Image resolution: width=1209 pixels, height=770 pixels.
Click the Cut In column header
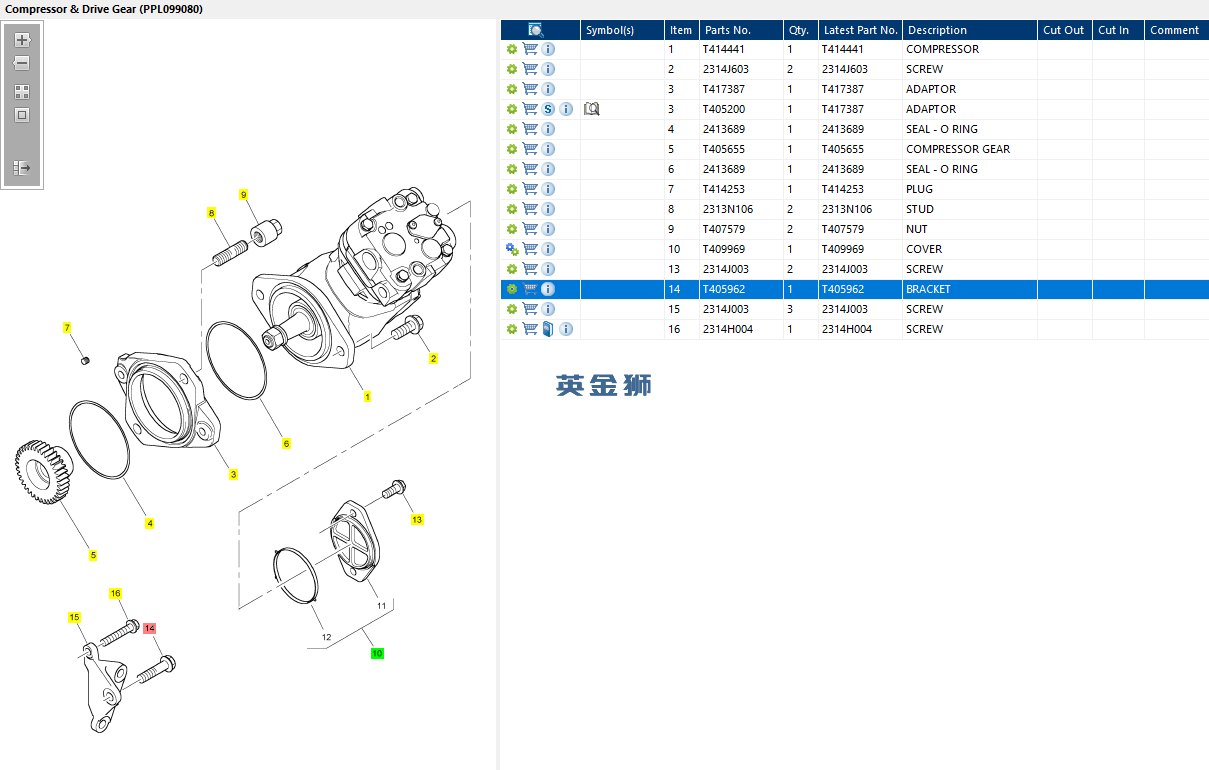[1118, 30]
